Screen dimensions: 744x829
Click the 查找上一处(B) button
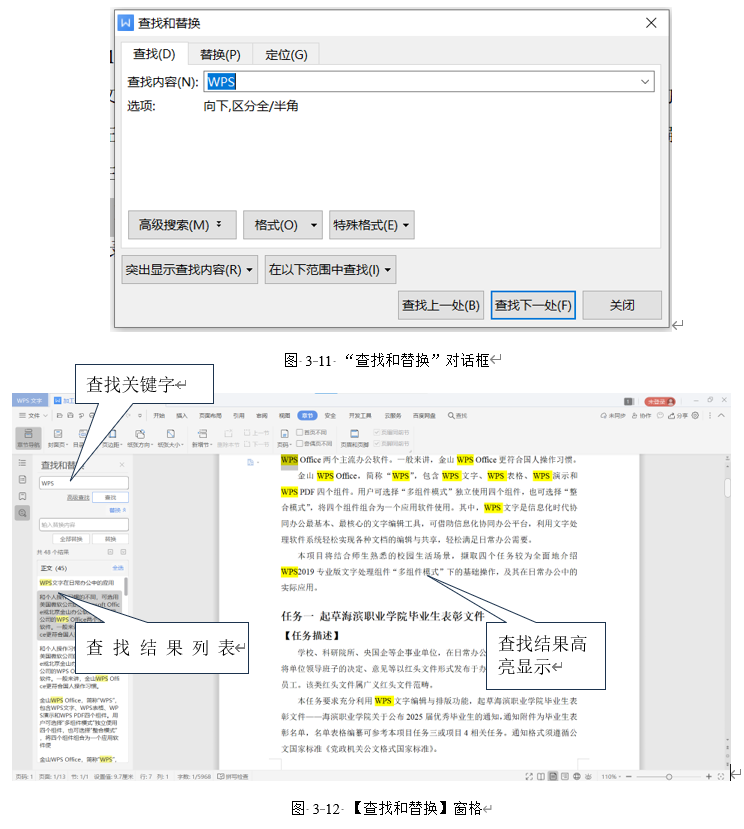[x=440, y=305]
